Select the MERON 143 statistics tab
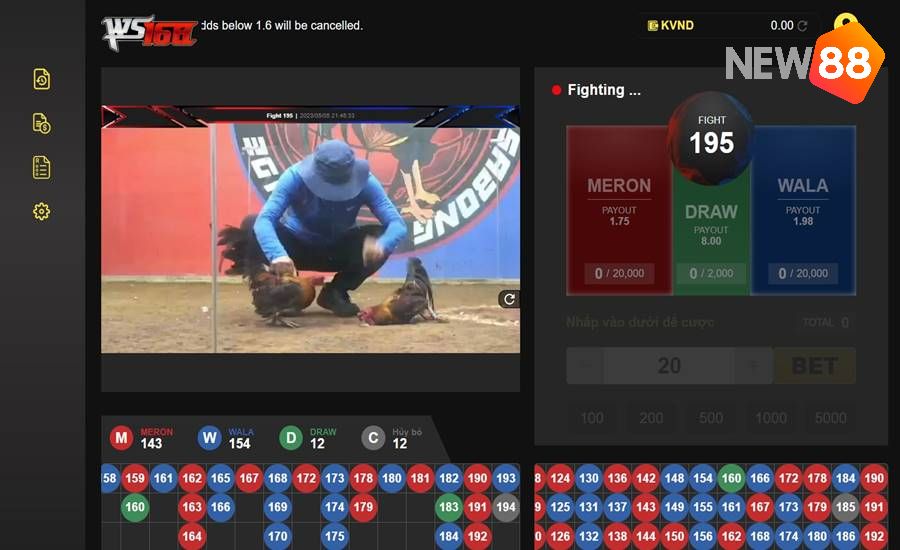This screenshot has height=550, width=900. tap(142, 438)
